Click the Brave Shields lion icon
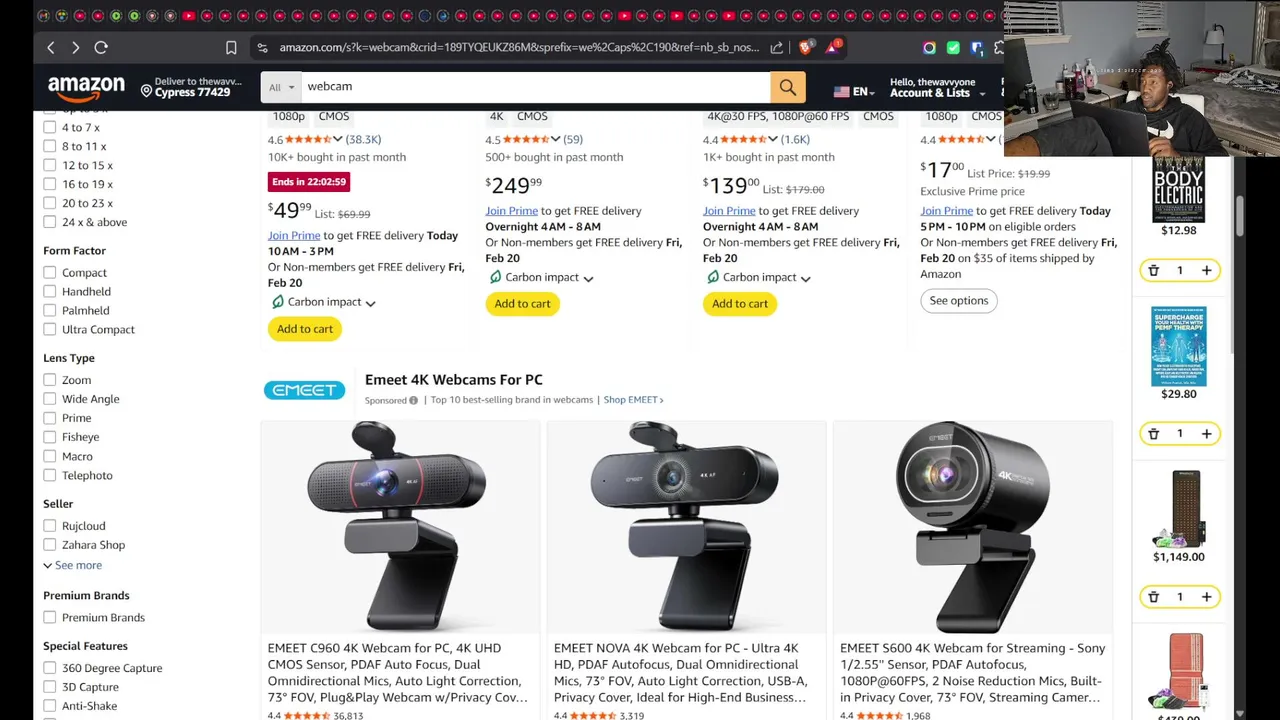Viewport: 1280px width, 720px height. pyautogui.click(x=806, y=47)
